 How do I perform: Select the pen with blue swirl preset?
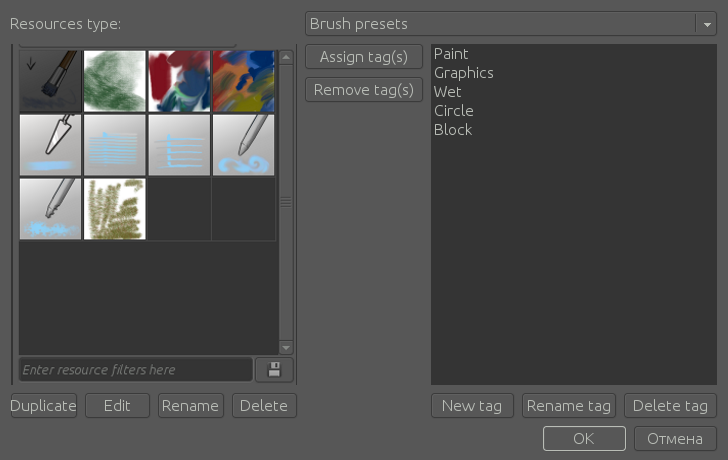[243, 145]
